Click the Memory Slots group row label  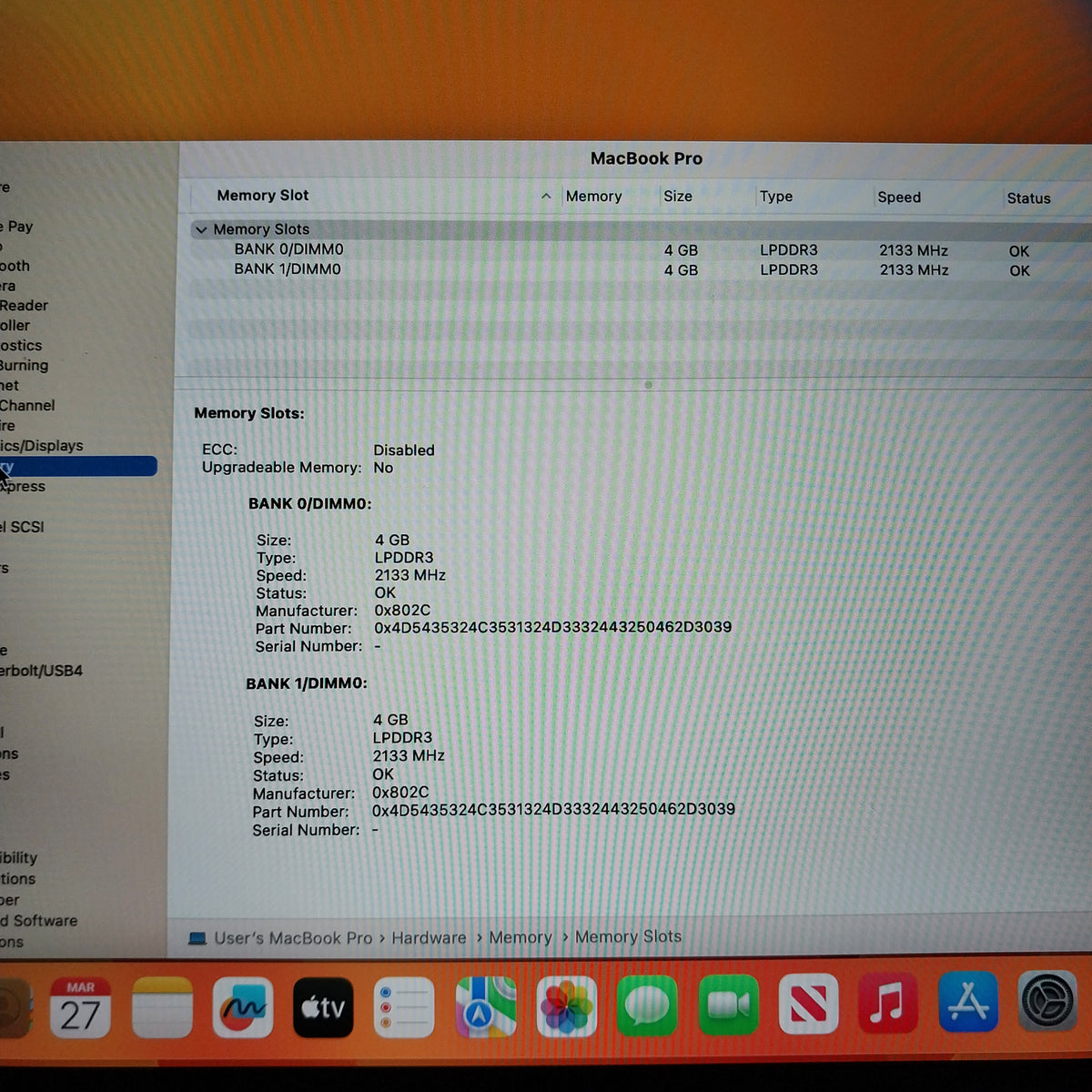261,229
